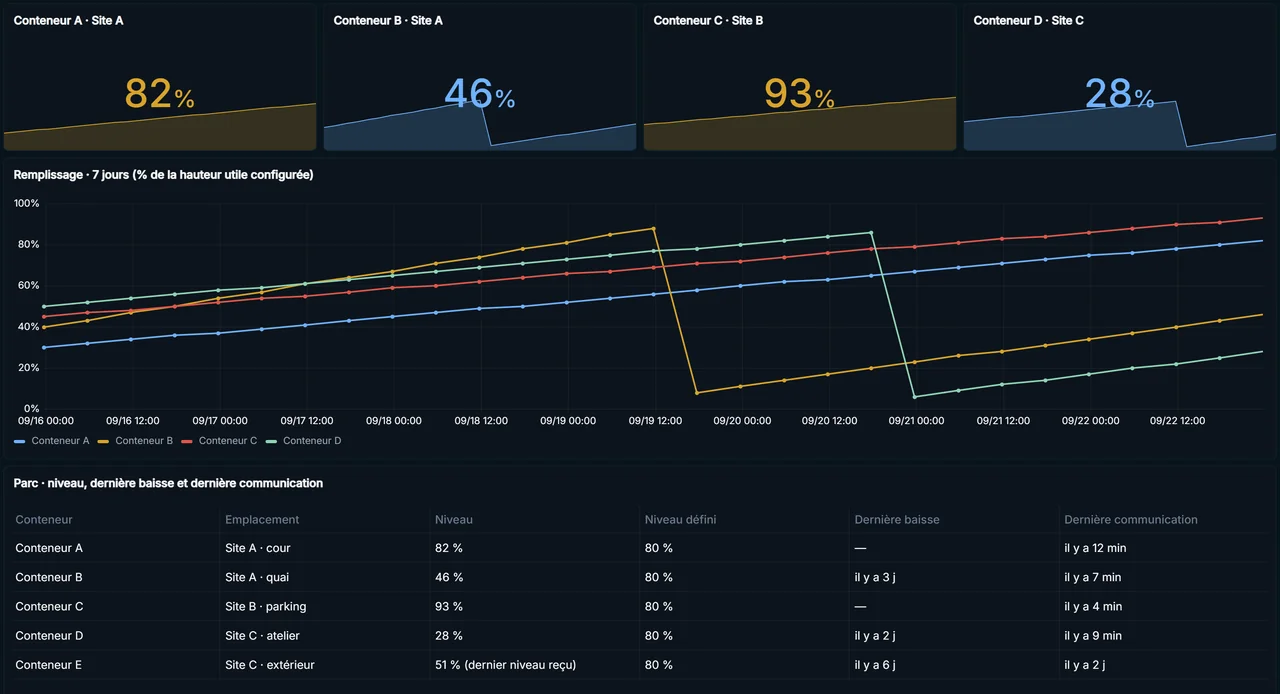1280x694 pixels.
Task: Click the 46 % level cell
Action: click(449, 577)
